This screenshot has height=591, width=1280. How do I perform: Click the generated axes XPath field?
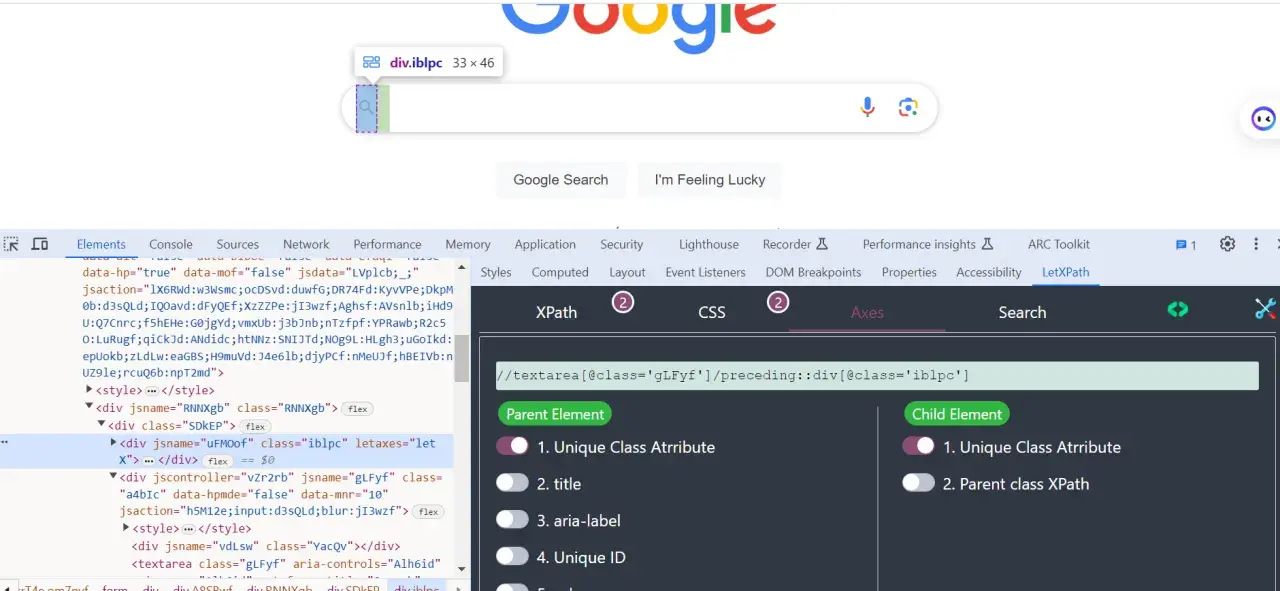877,376
